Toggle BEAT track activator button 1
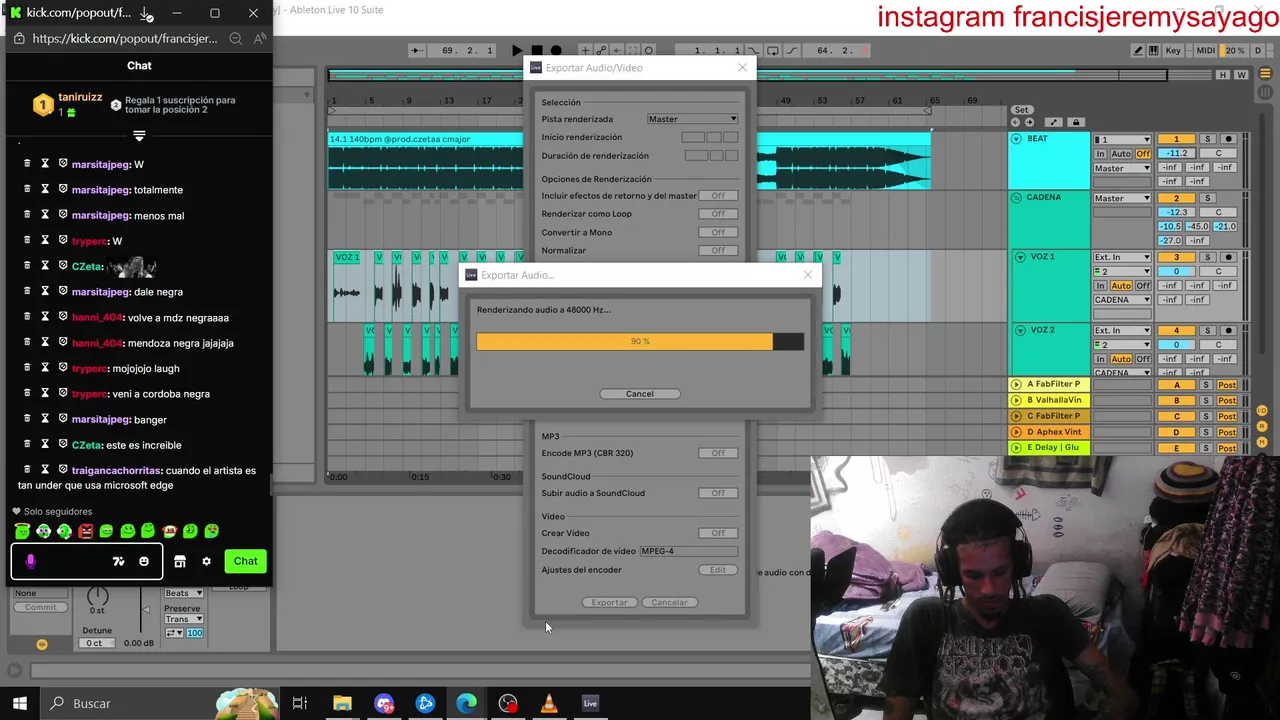Screen dimensions: 1280x720 pyautogui.click(x=1176, y=139)
